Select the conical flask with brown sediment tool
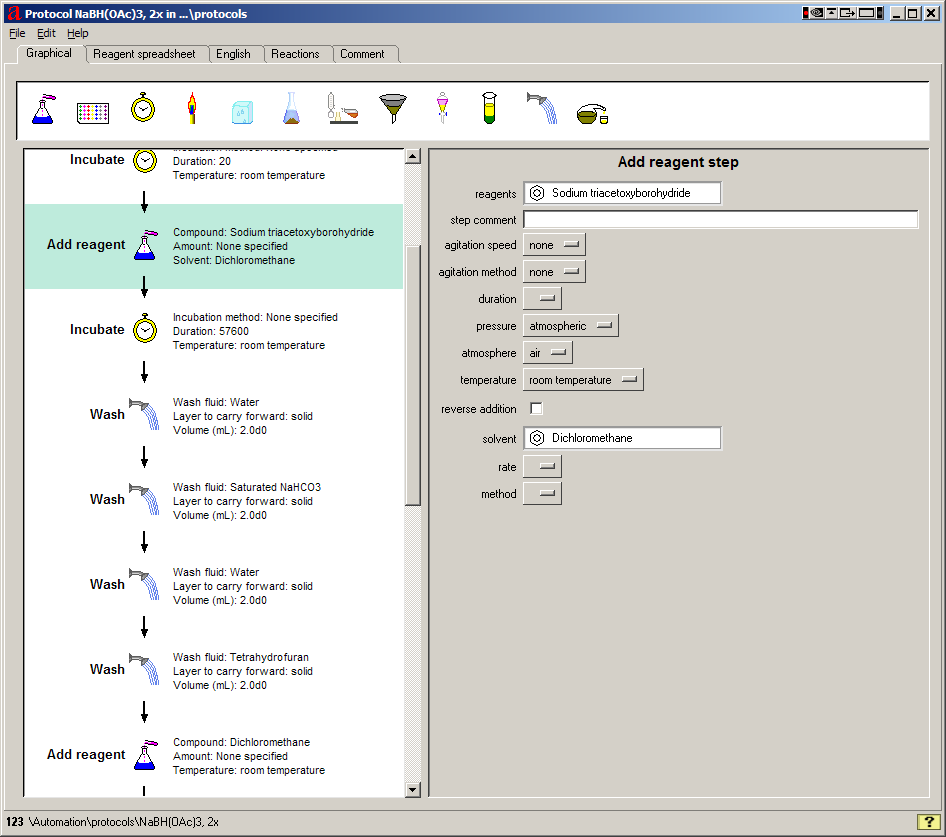This screenshot has height=837, width=946. [291, 109]
